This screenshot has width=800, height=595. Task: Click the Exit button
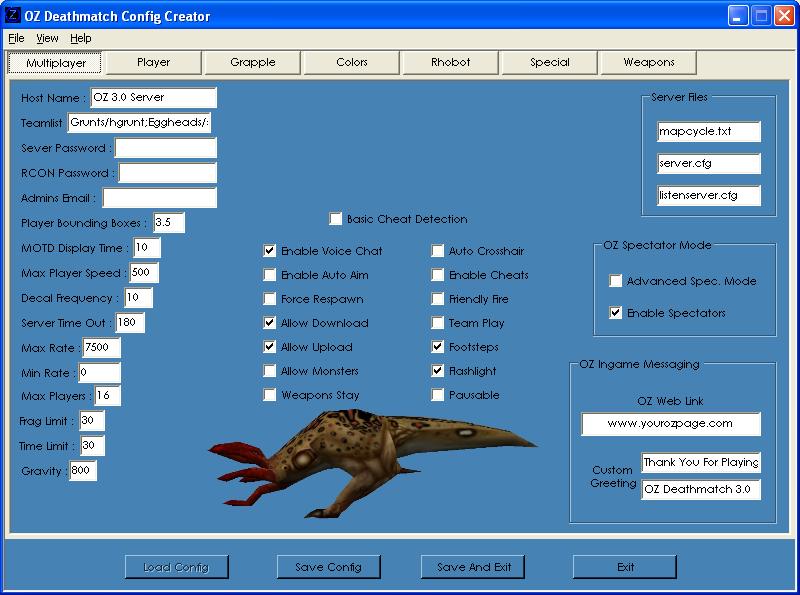point(625,567)
